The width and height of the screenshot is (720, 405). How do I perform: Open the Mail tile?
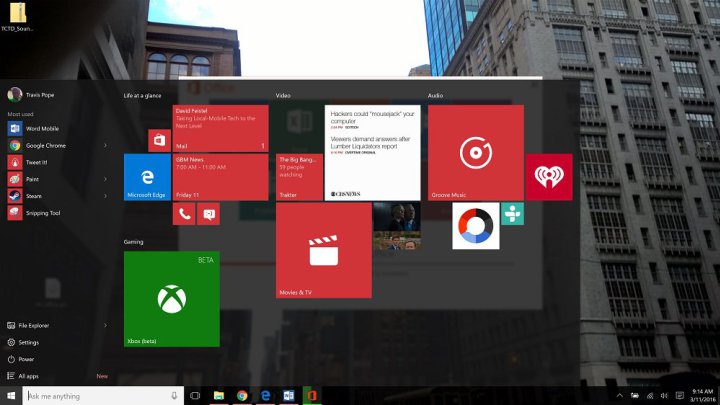click(220, 128)
